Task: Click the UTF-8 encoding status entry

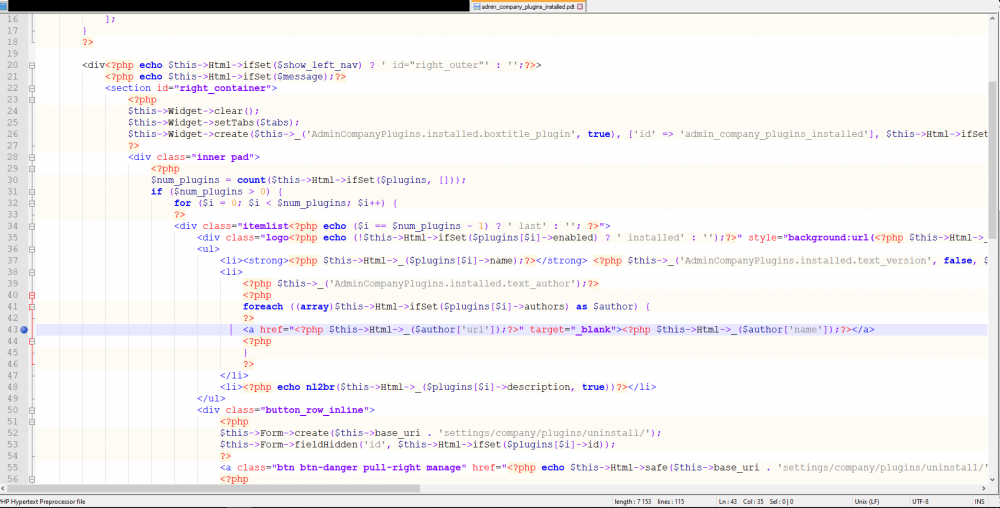Action: pos(920,502)
